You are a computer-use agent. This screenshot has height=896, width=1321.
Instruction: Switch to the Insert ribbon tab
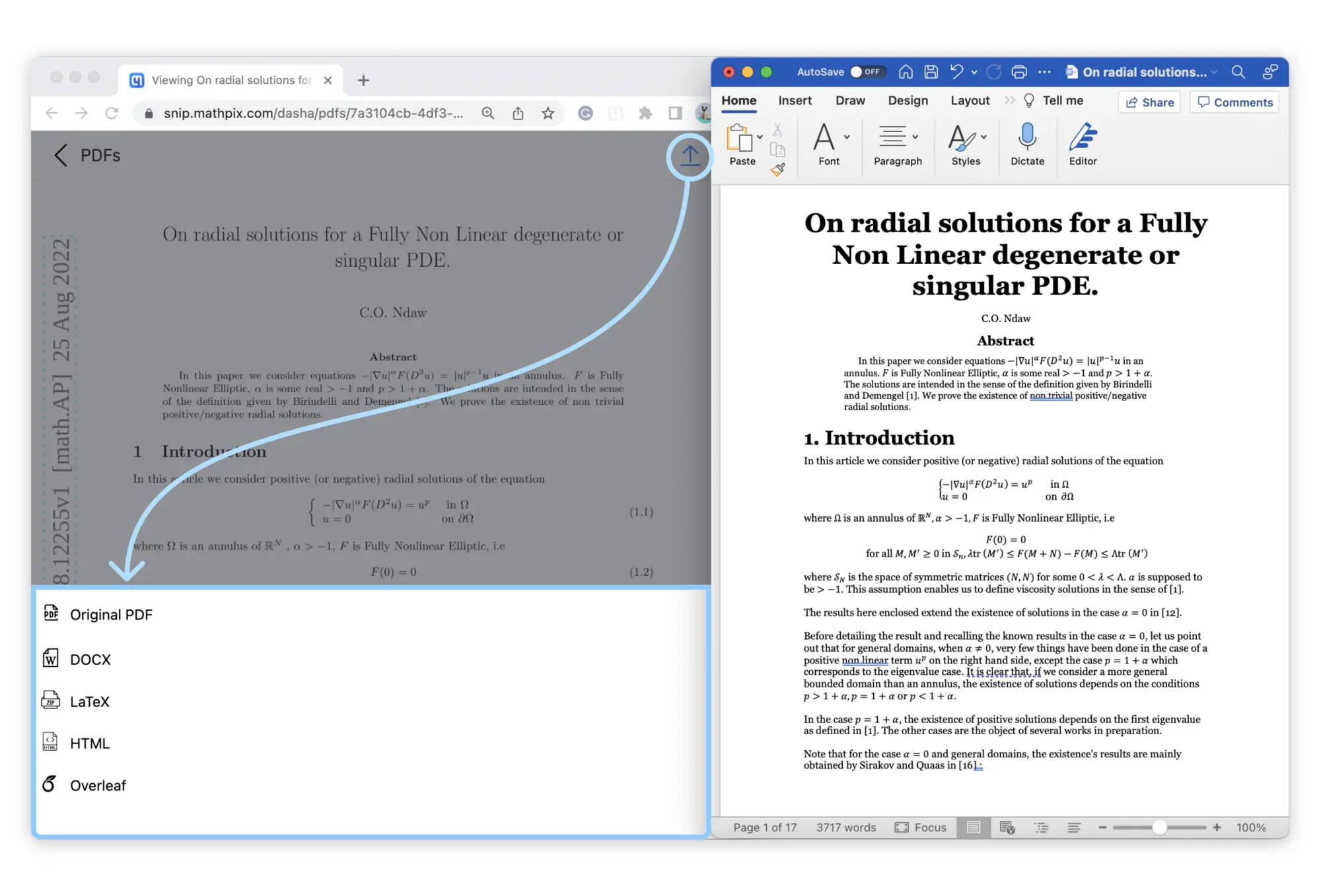[795, 100]
